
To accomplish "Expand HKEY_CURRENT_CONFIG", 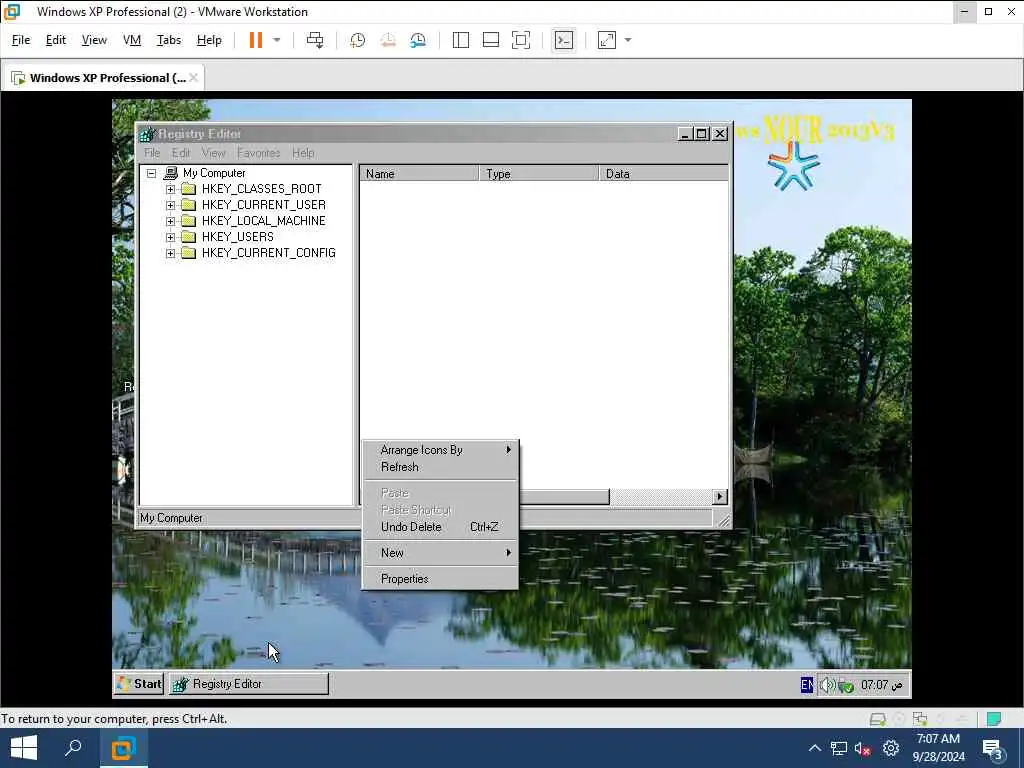I will (170, 253).
